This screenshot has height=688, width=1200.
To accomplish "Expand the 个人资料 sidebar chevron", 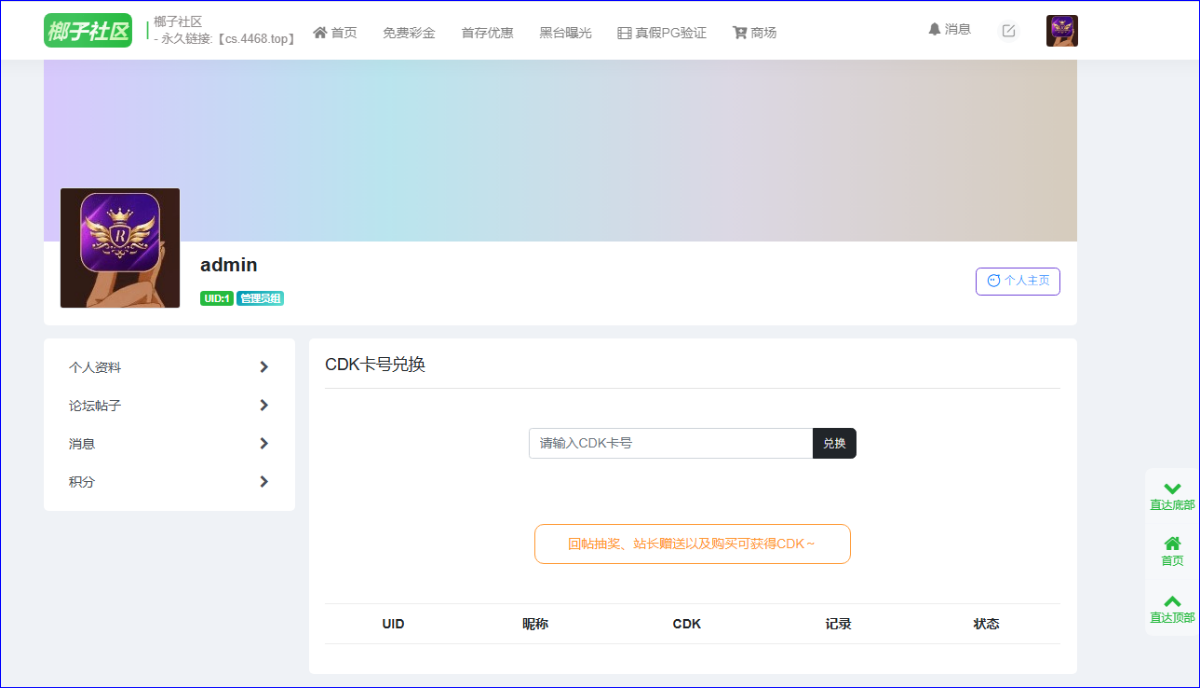I will coord(264,367).
